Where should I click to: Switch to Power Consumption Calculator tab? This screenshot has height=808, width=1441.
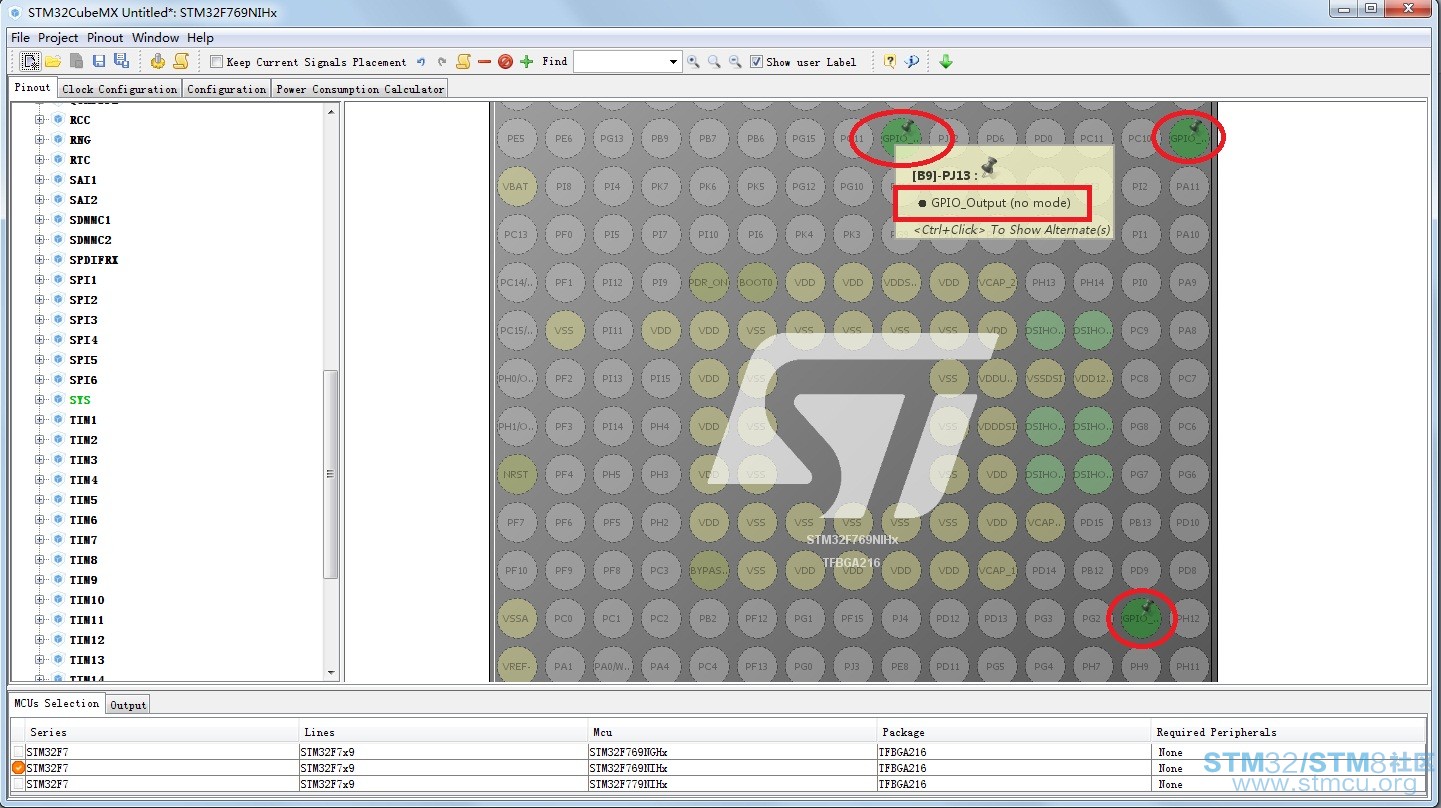(360, 89)
